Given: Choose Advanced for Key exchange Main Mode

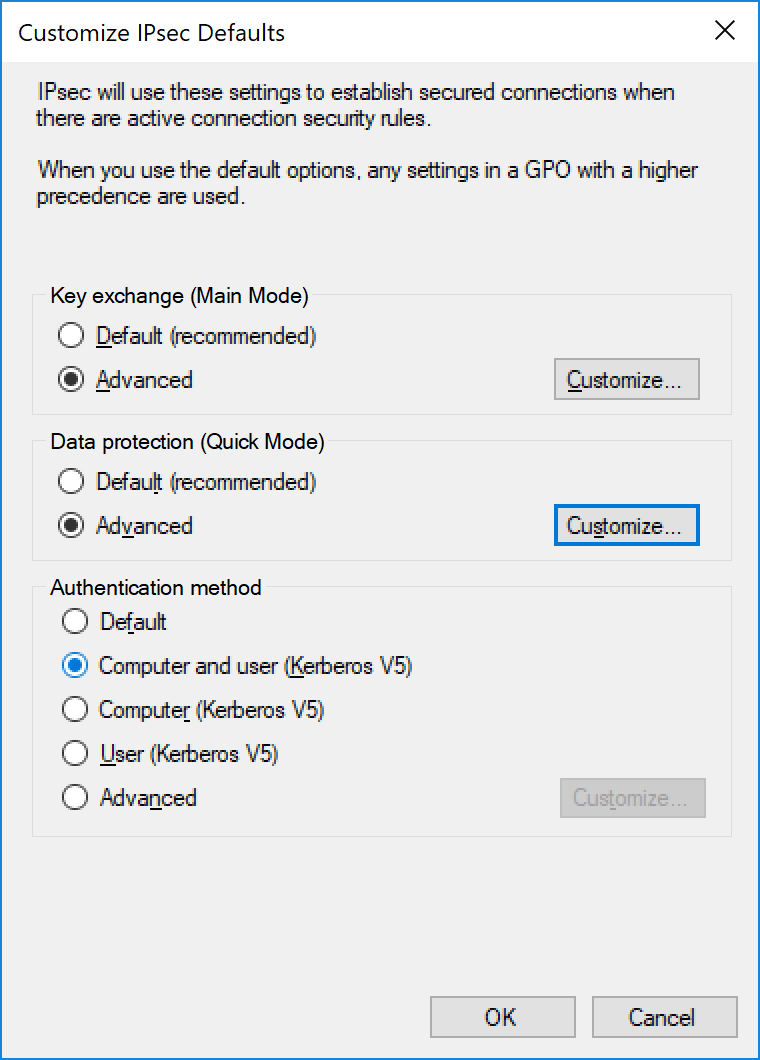Looking at the screenshot, I should [125, 379].
